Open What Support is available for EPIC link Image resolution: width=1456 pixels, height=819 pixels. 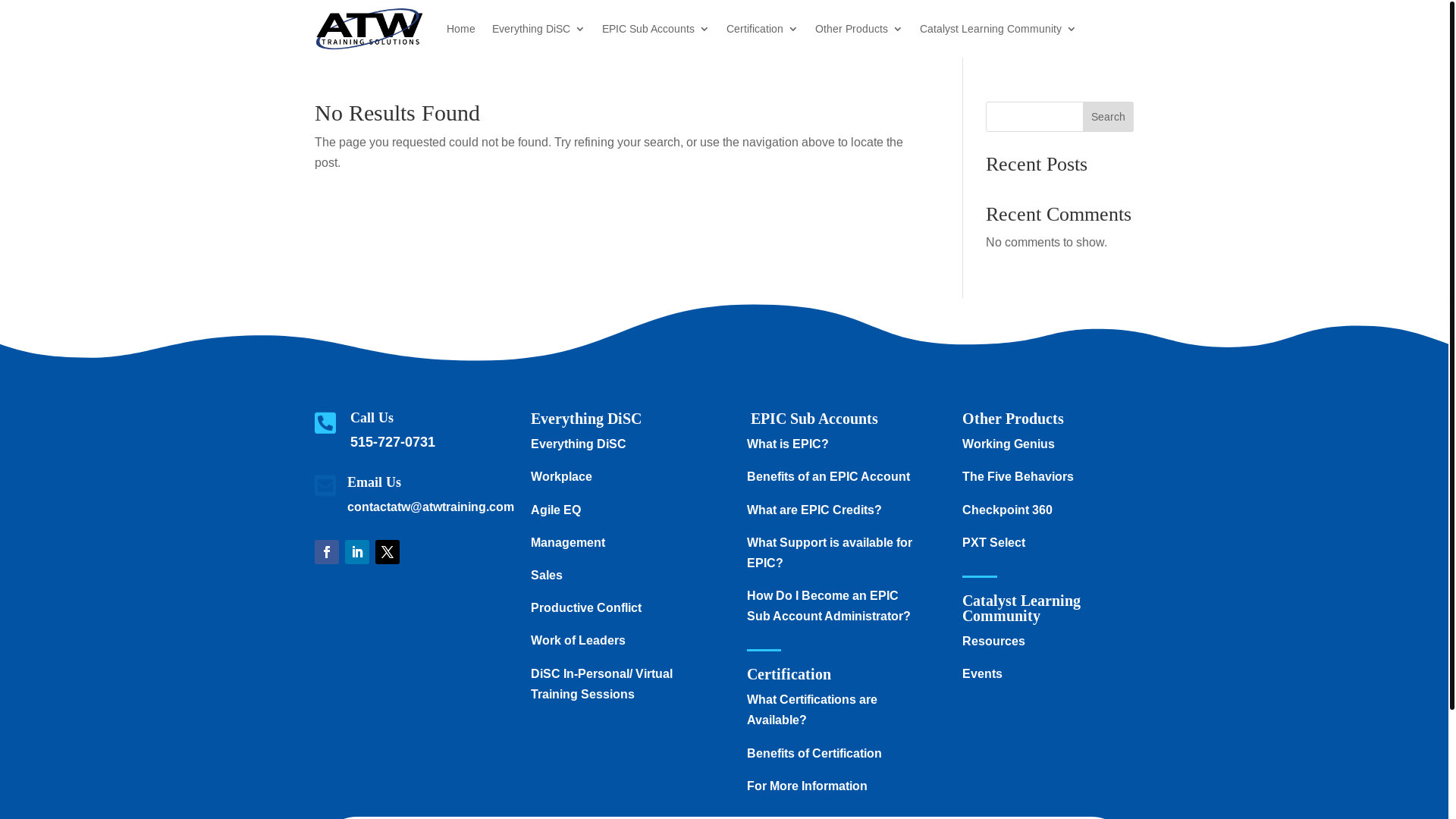tap(830, 553)
